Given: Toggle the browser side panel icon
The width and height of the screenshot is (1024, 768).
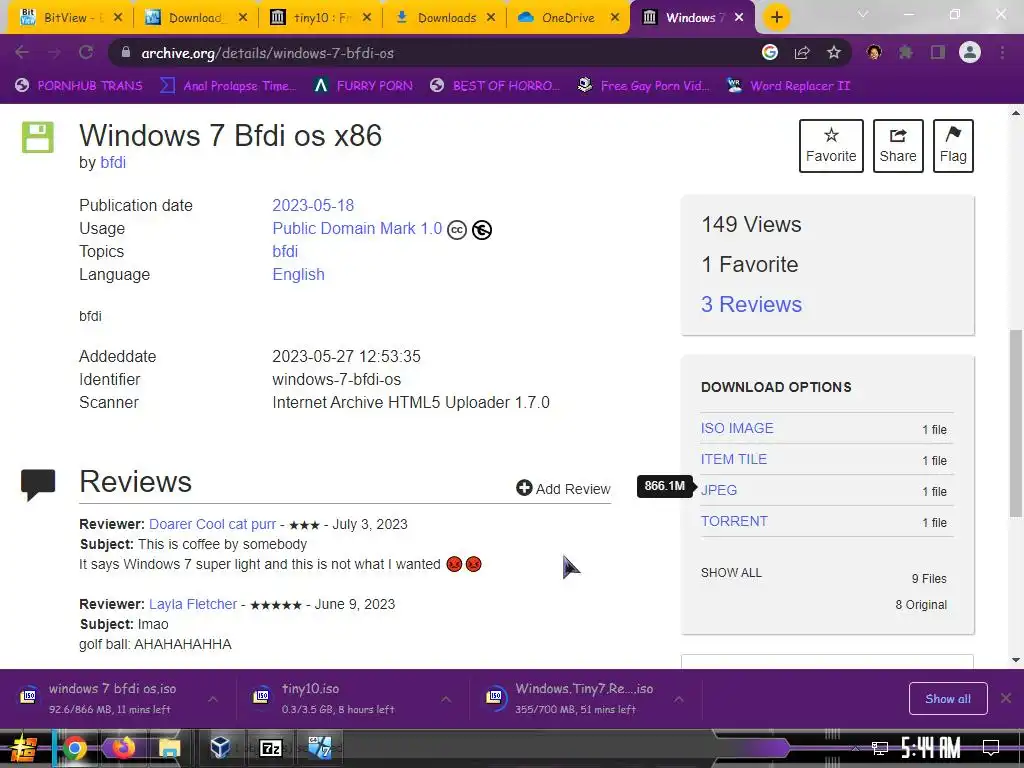Looking at the screenshot, I should point(938,53).
